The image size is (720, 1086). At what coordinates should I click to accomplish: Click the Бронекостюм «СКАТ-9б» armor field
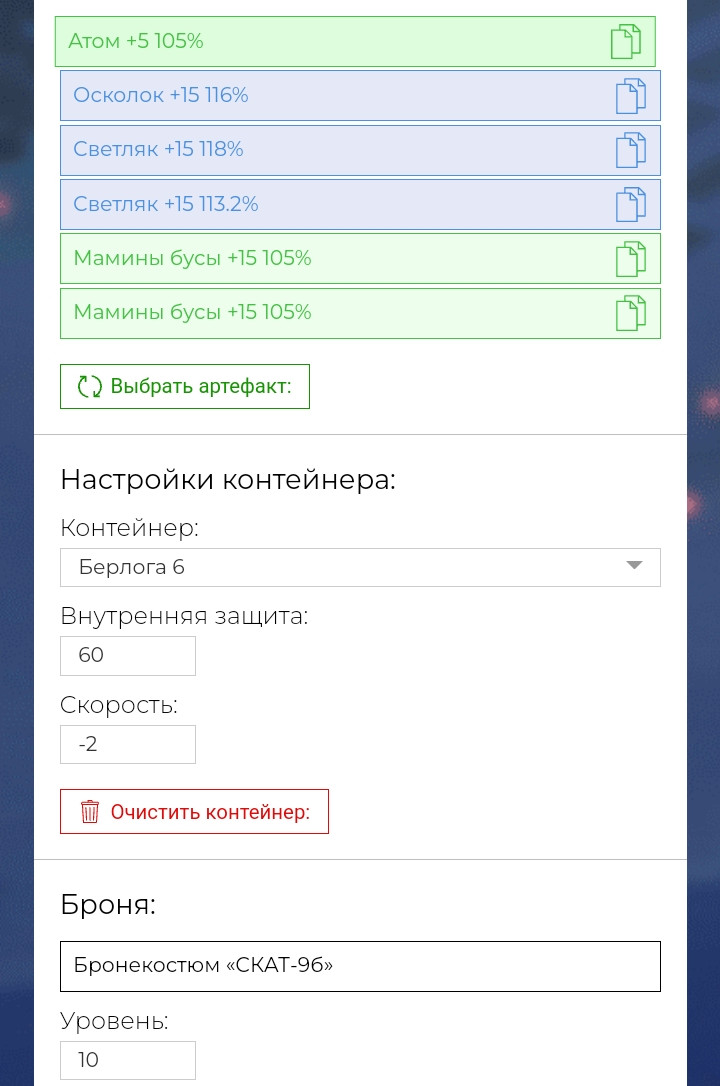[x=360, y=966]
